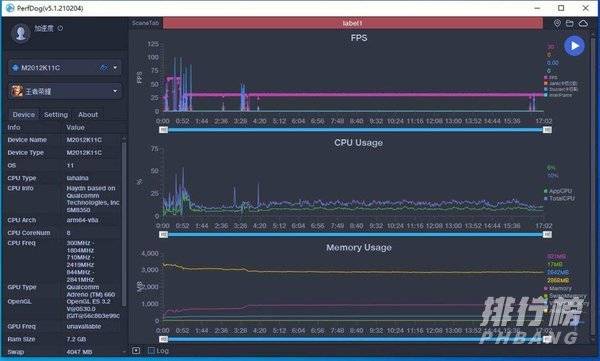Select the Ram Size value 7.2 GB
Image resolution: width=600 pixels, height=361 pixels.
click(76, 339)
